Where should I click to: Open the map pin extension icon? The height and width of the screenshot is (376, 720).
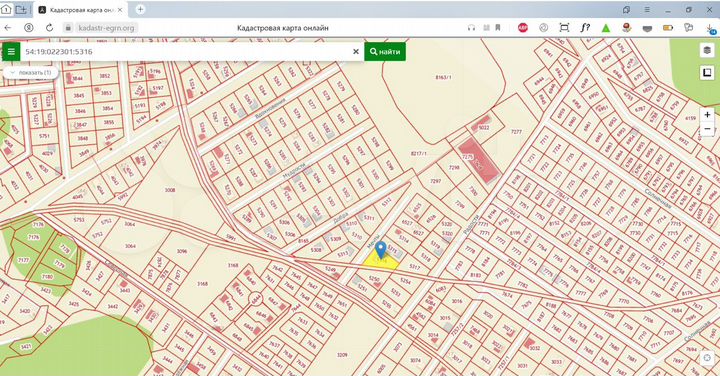click(627, 28)
